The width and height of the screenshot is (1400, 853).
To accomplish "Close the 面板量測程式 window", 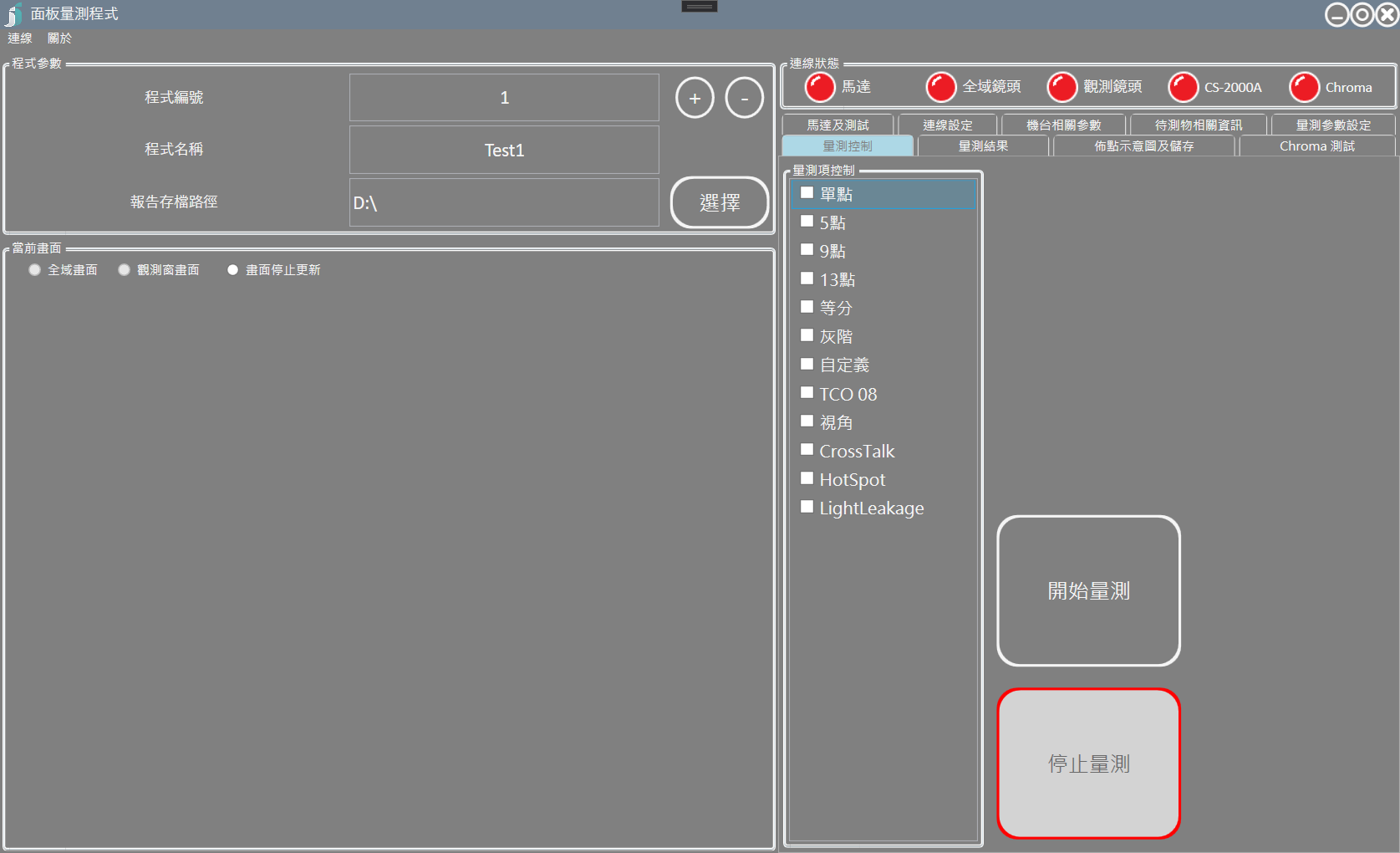I will pyautogui.click(x=1387, y=15).
